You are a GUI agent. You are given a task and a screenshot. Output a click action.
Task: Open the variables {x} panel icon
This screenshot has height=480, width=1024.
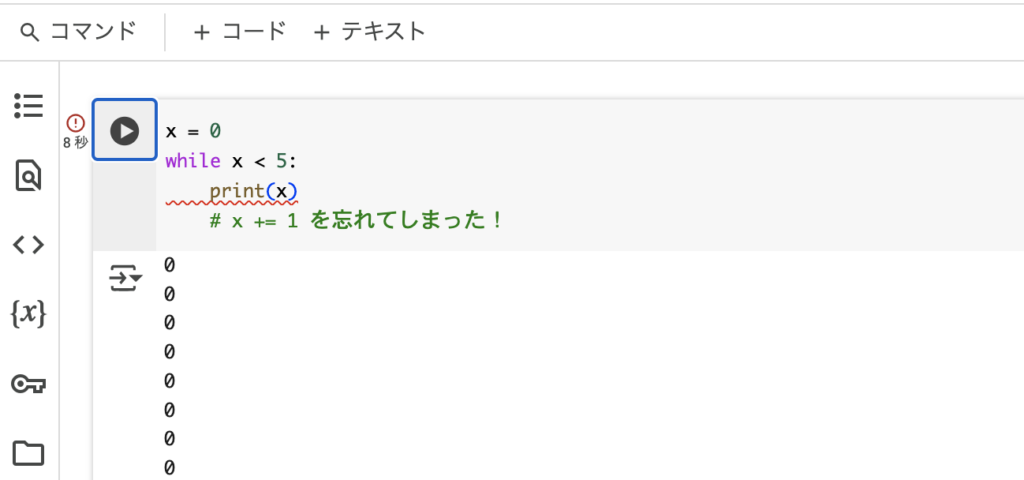click(29, 314)
